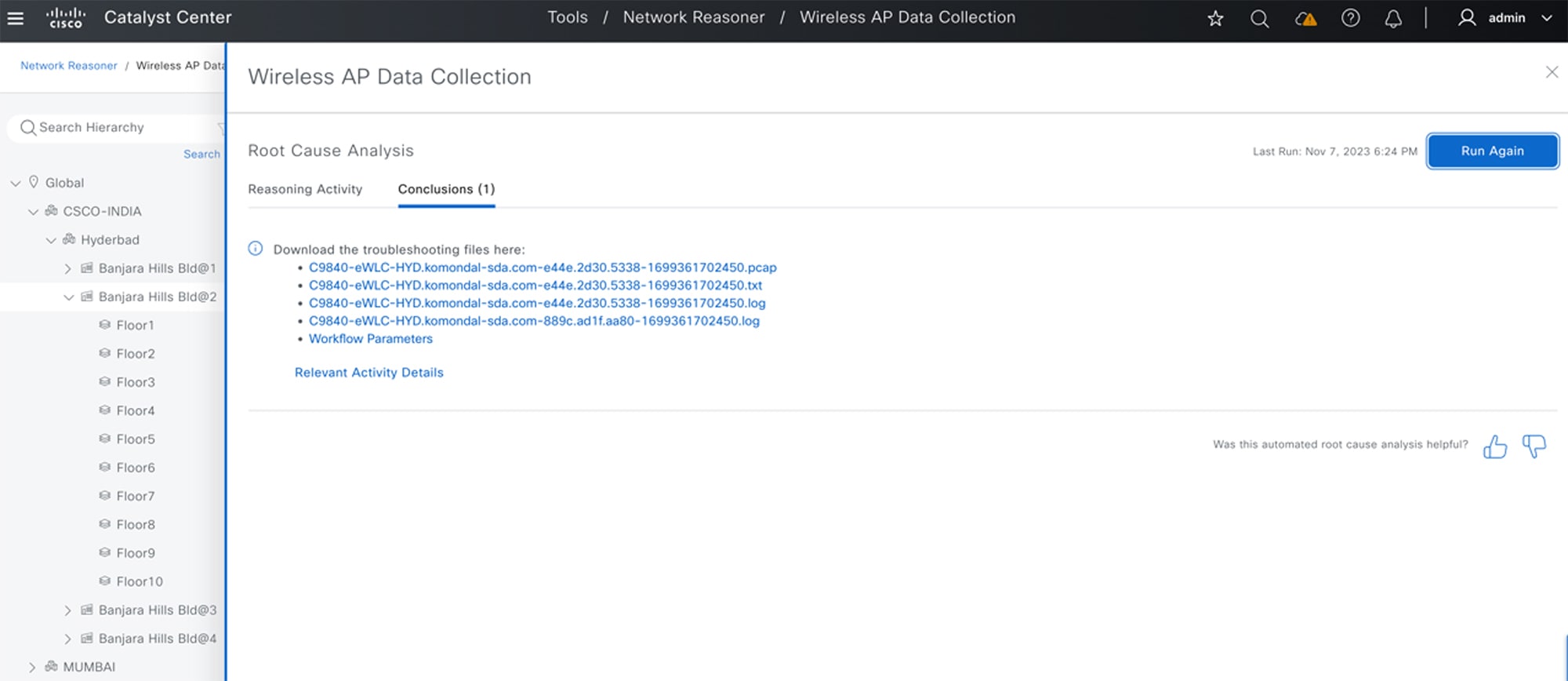Click the Floor10 layer icon
The image size is (1568, 681).
[x=104, y=581]
